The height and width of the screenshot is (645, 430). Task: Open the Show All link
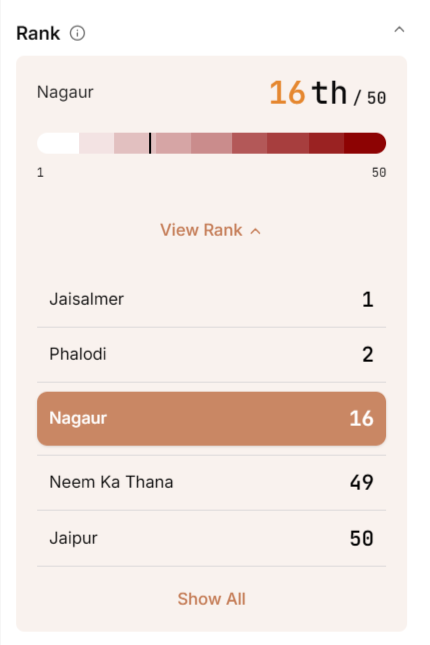tap(212, 599)
